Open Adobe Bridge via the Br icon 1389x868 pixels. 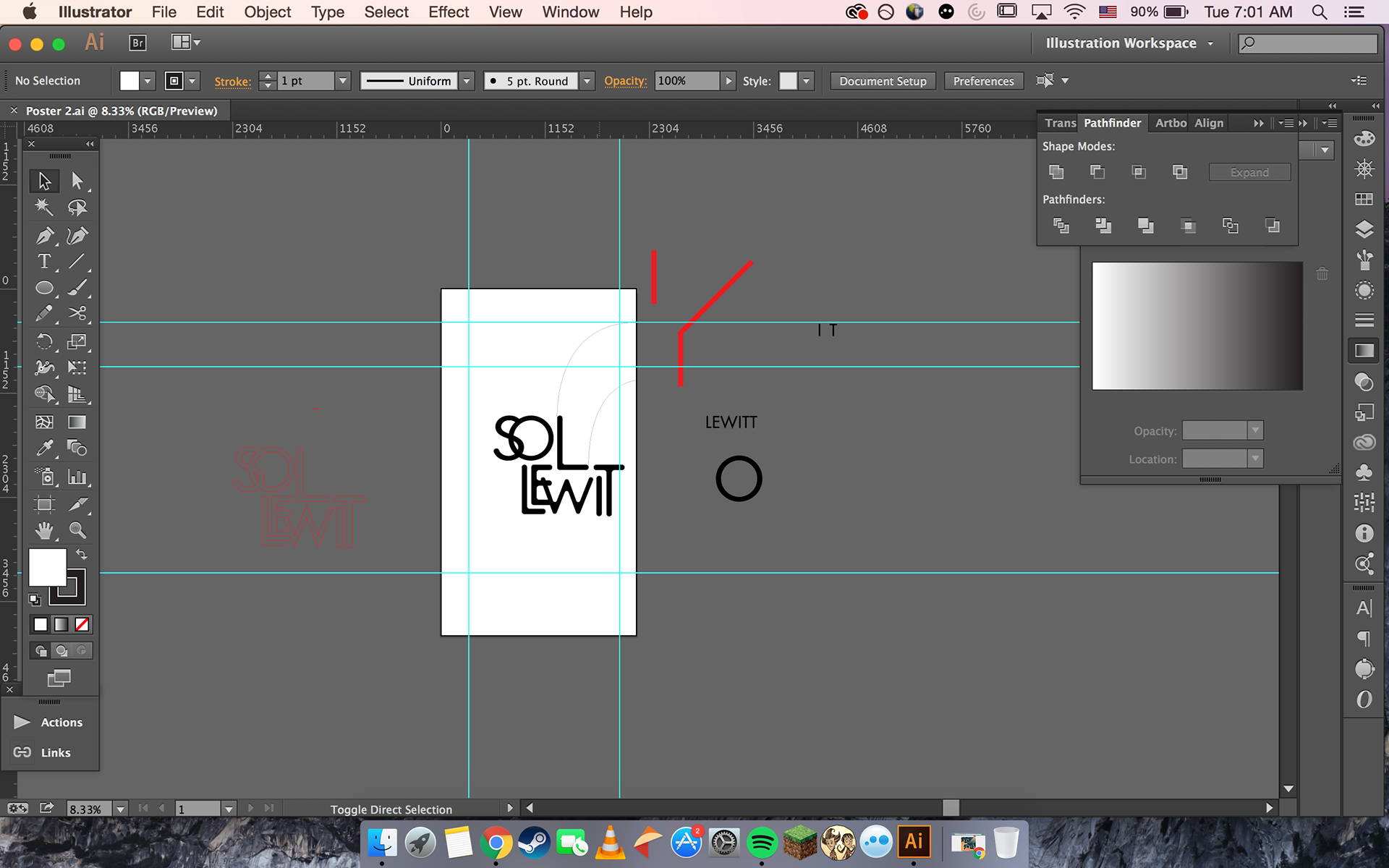point(137,43)
